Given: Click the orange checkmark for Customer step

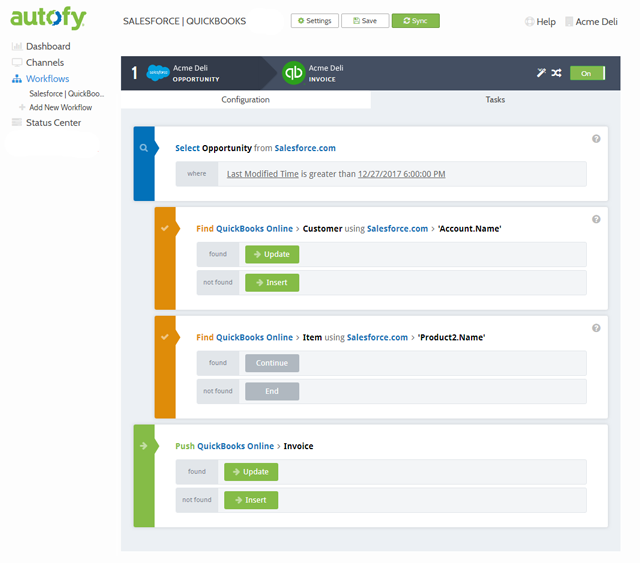Looking at the screenshot, I should (x=165, y=228).
